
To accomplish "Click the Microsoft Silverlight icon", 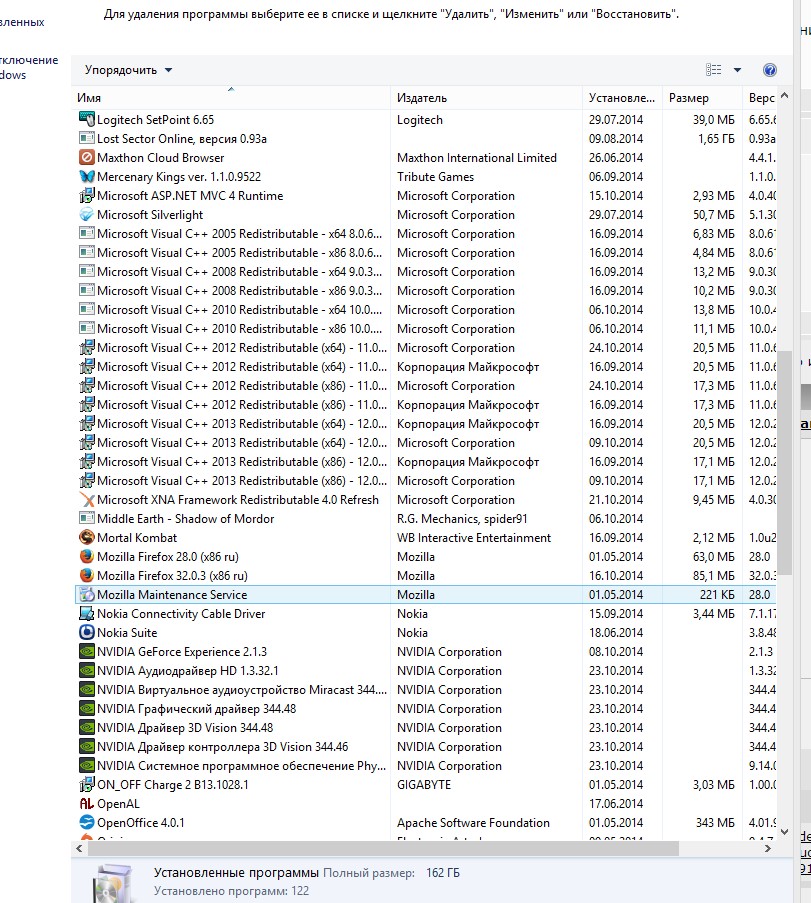I will (x=86, y=214).
